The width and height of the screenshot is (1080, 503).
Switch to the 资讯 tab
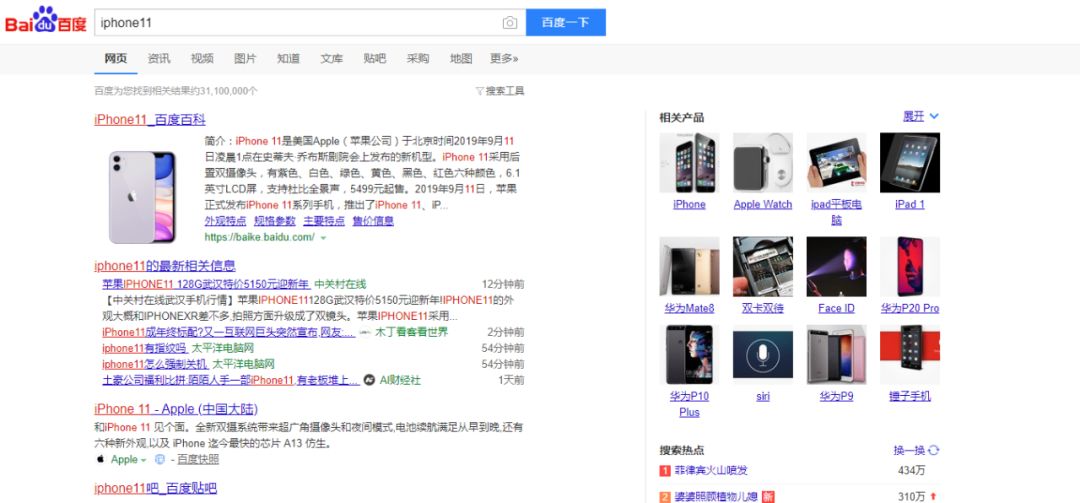tap(159, 59)
